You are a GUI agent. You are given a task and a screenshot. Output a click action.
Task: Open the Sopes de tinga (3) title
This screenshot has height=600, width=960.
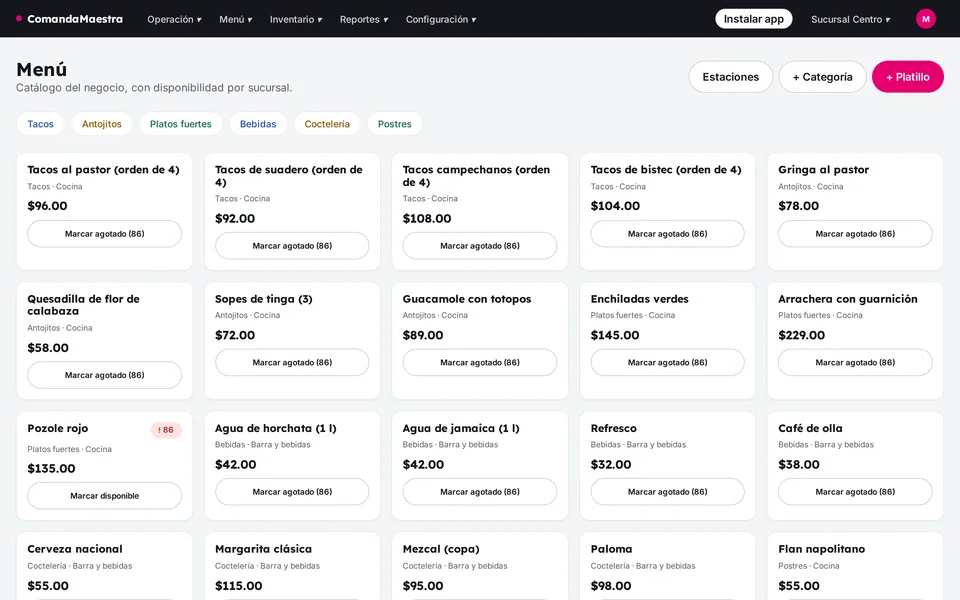264,299
